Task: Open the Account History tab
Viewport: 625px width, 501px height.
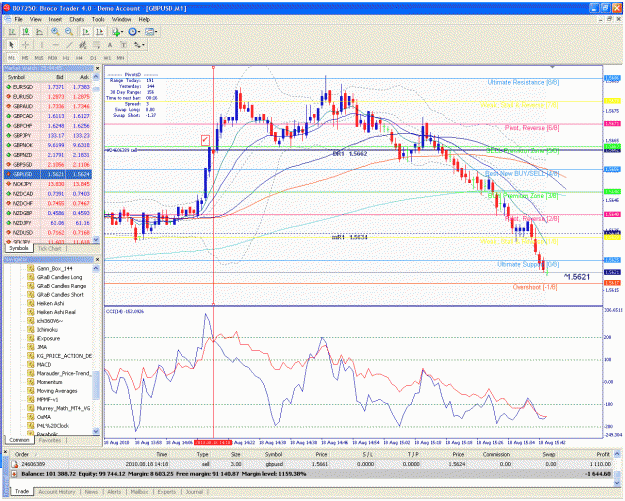Action: tap(57, 492)
